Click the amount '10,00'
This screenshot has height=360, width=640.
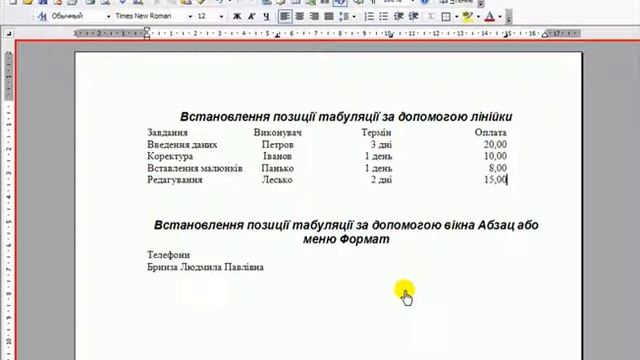pos(495,156)
